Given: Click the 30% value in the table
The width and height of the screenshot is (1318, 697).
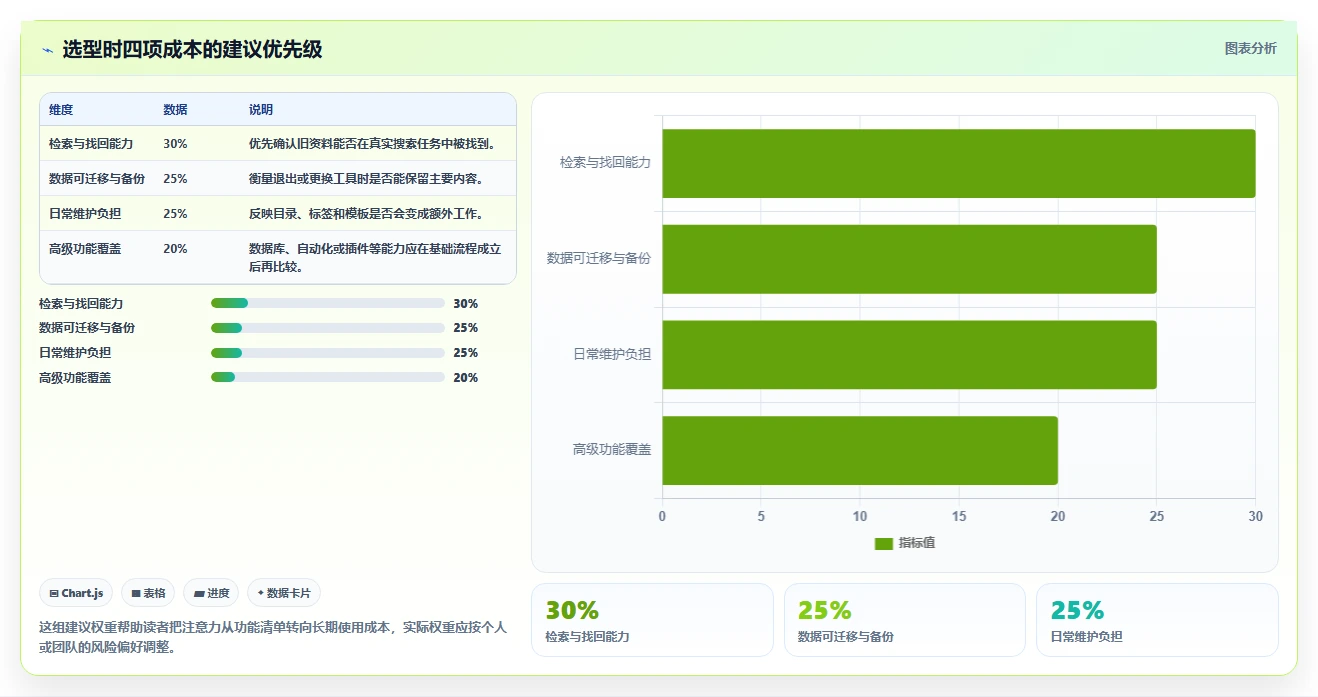Looking at the screenshot, I should coord(175,144).
